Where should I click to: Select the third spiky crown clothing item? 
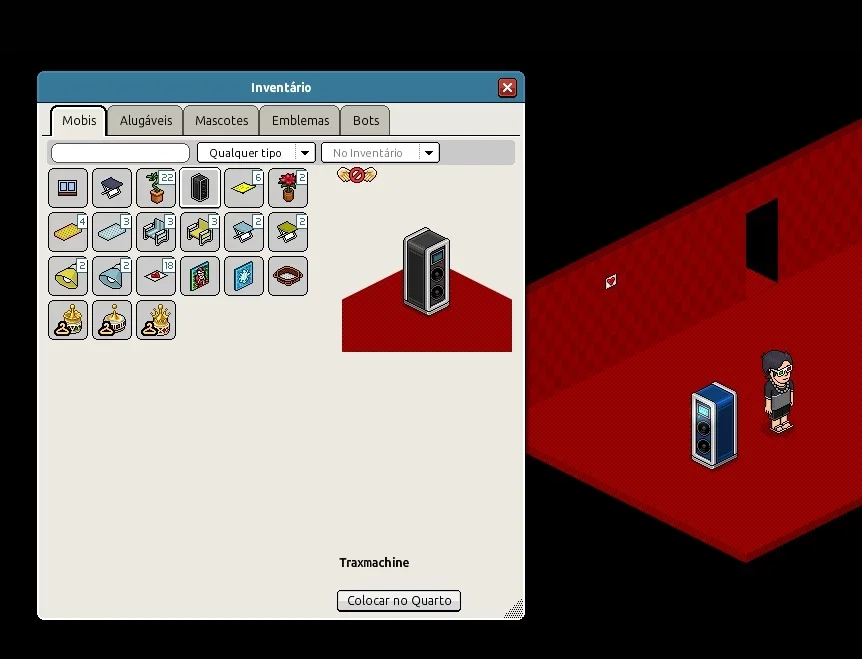click(x=156, y=320)
